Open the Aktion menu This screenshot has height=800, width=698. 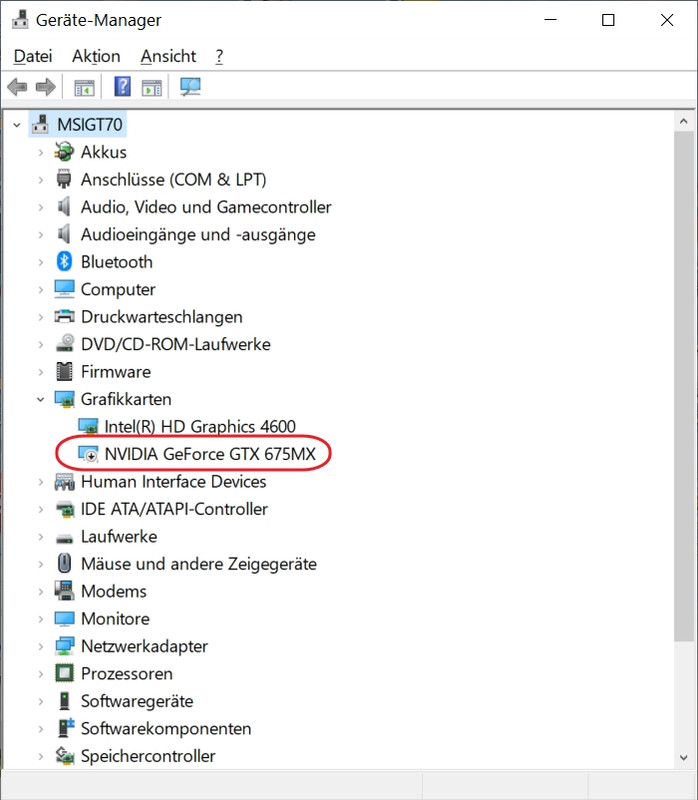click(96, 56)
